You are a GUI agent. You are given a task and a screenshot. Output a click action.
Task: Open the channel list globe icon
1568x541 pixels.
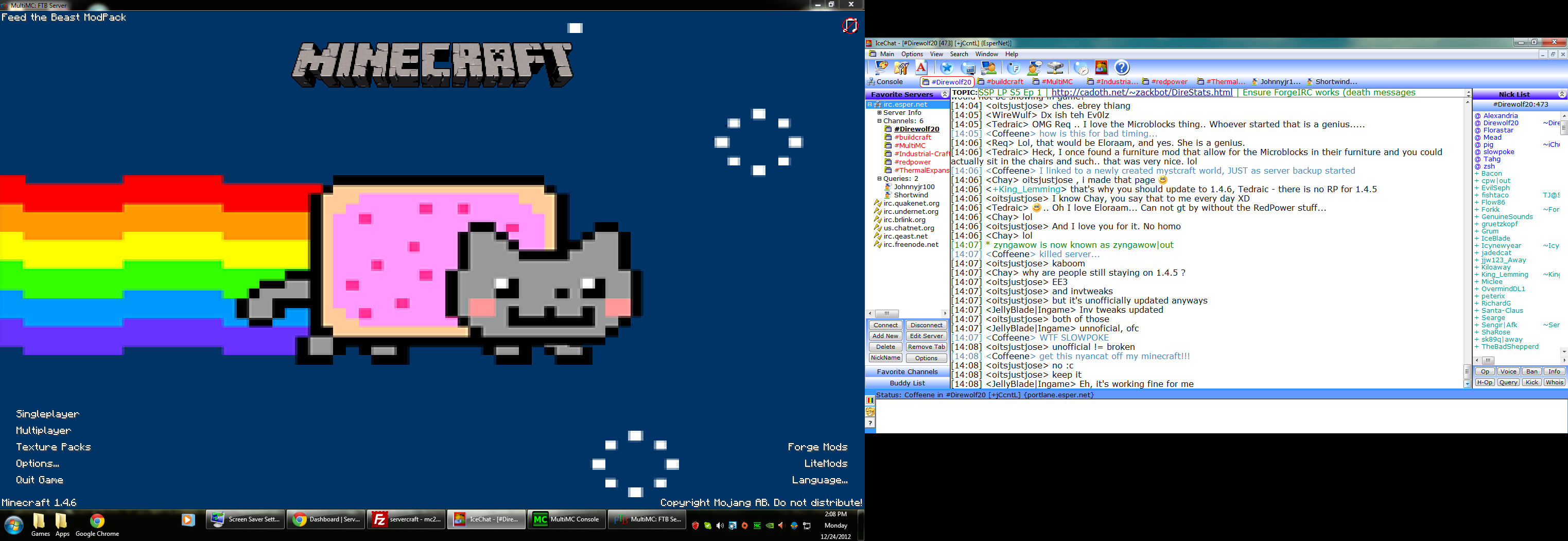968,67
